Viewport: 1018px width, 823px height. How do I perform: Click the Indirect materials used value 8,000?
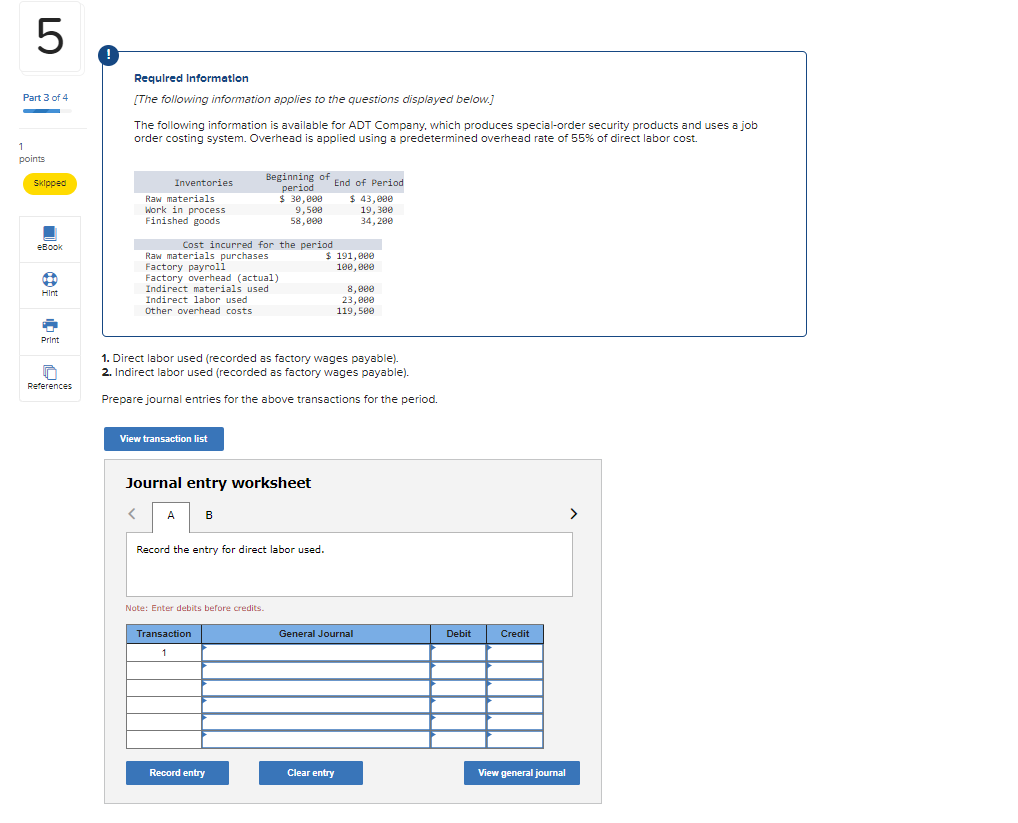360,289
